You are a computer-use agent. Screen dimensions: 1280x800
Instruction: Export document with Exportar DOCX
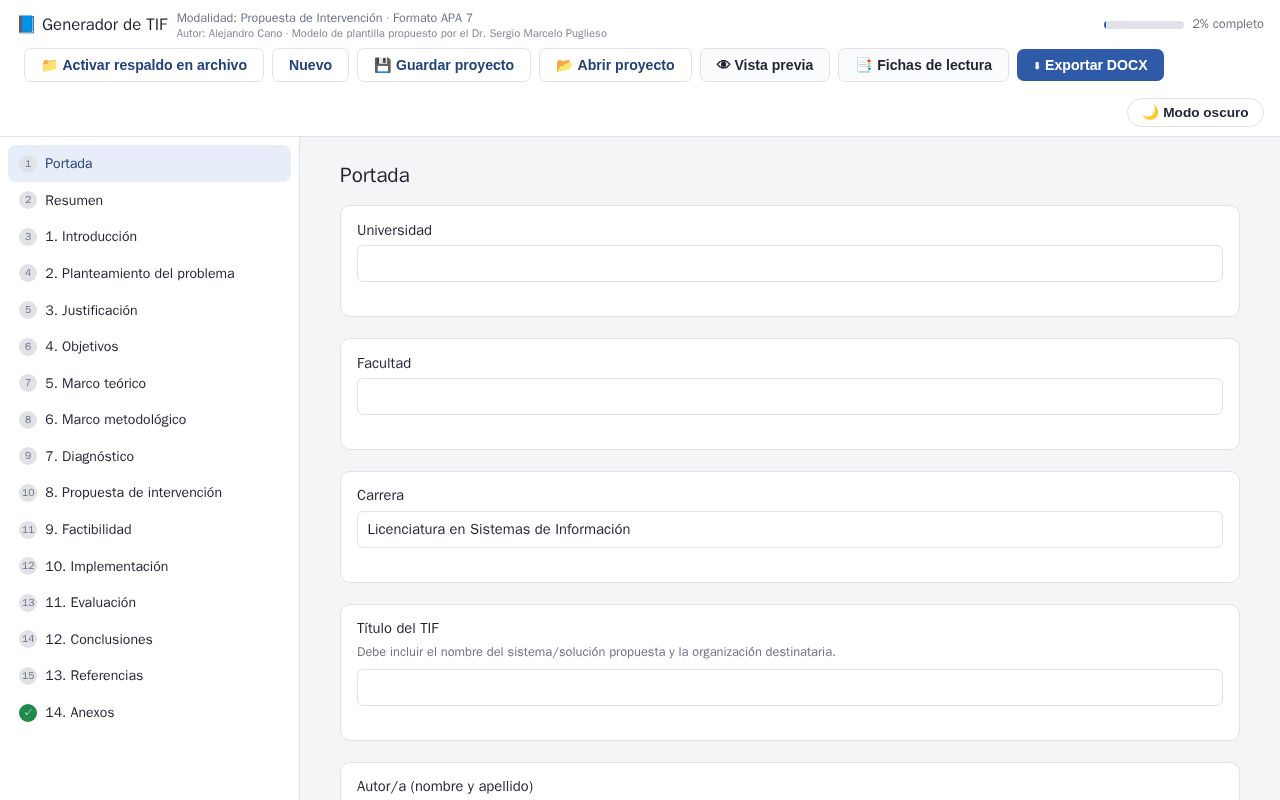click(1090, 65)
